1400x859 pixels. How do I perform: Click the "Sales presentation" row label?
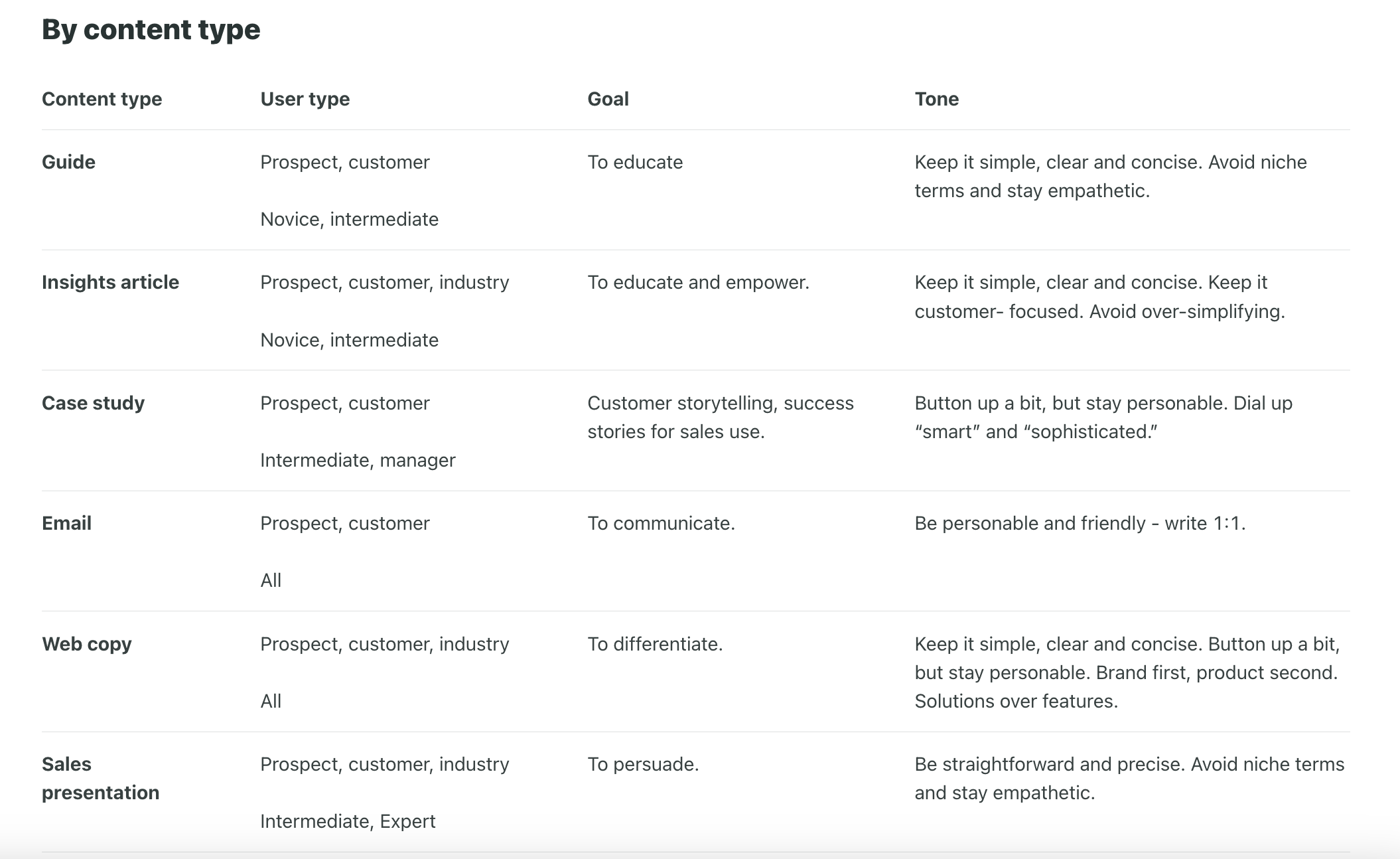pyautogui.click(x=100, y=778)
